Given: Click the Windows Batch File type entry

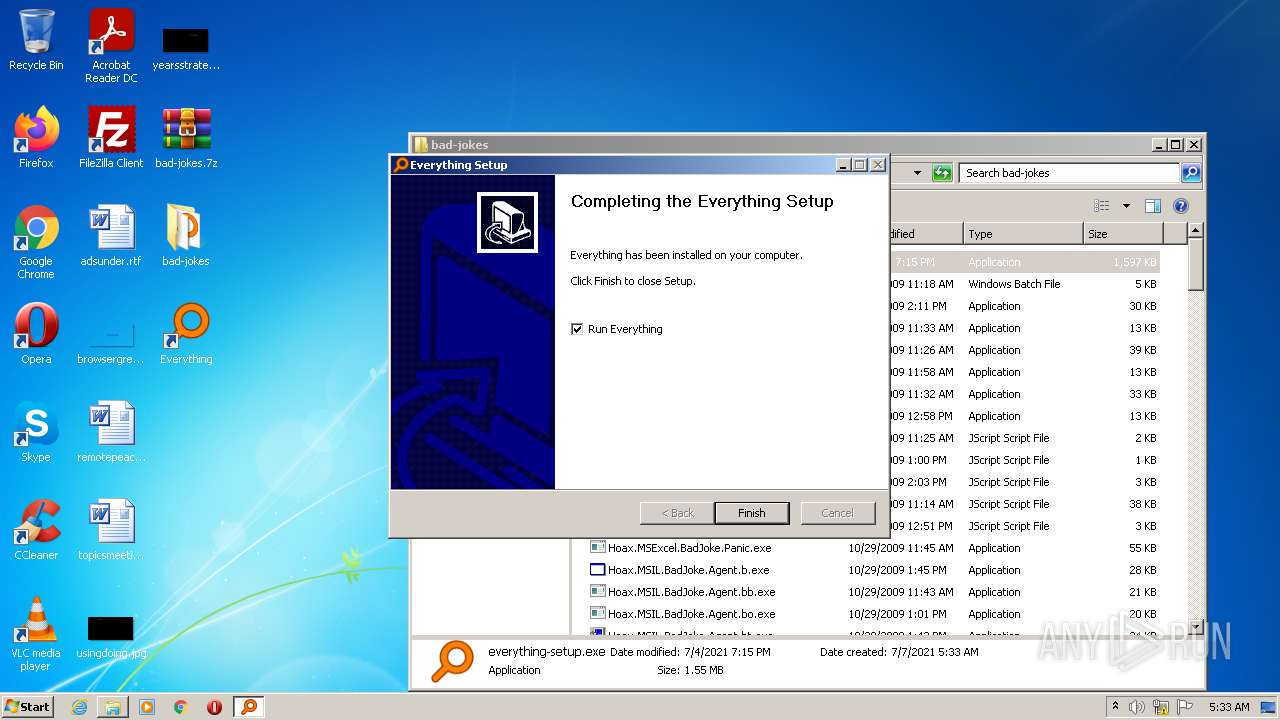Looking at the screenshot, I should [x=1014, y=284].
